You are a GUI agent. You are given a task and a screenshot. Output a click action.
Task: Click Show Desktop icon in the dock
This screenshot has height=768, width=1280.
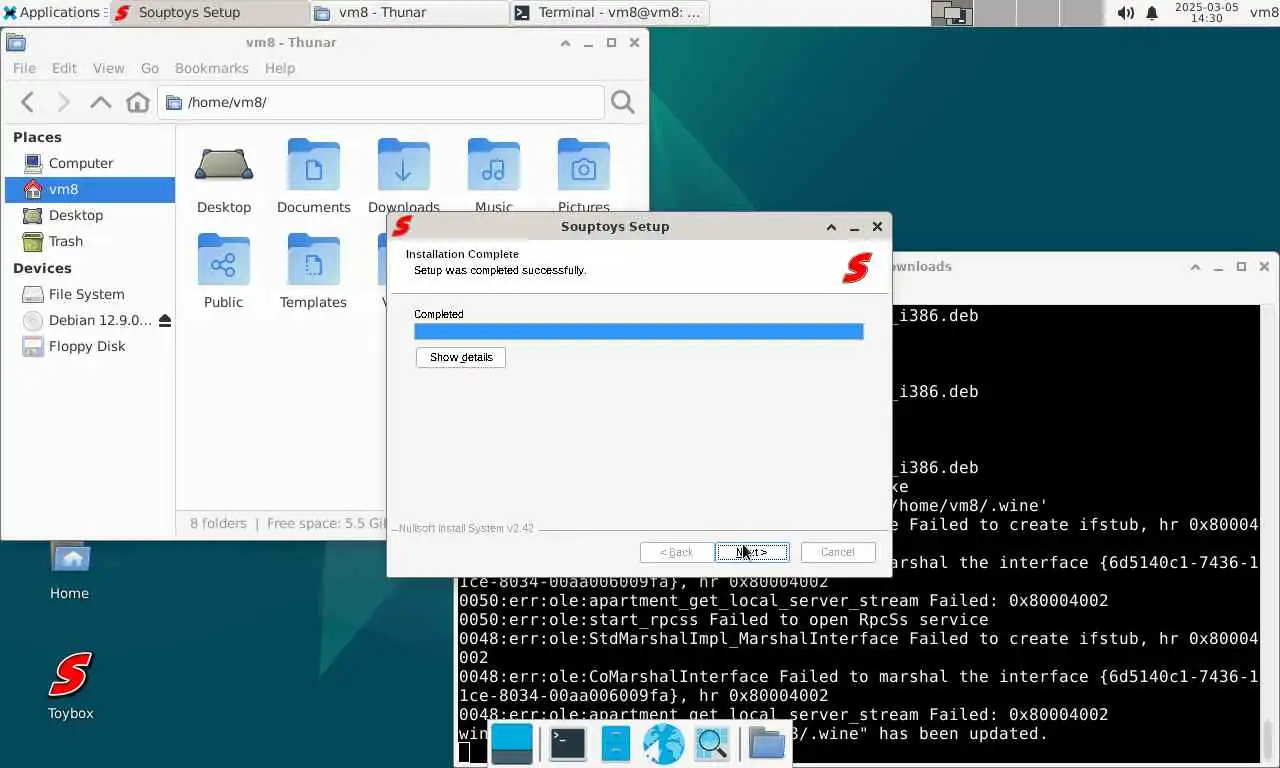(512, 743)
